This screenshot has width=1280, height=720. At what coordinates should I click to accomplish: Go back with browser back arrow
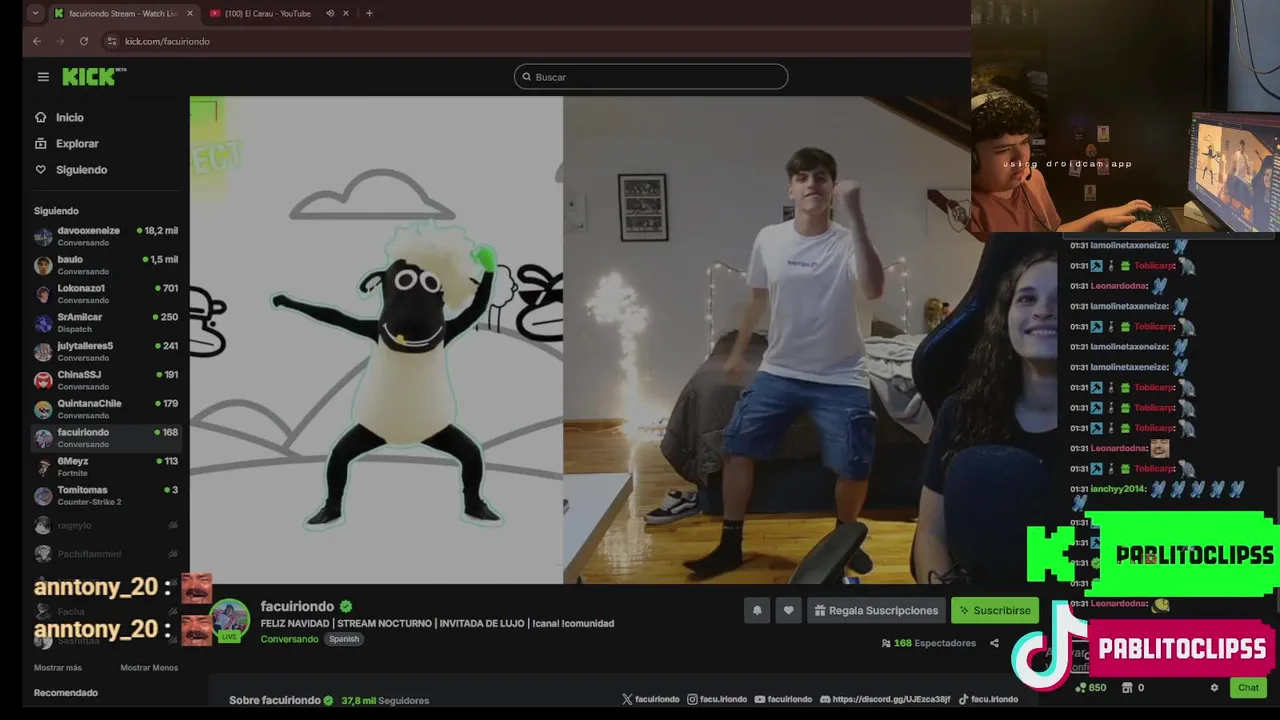[x=37, y=41]
